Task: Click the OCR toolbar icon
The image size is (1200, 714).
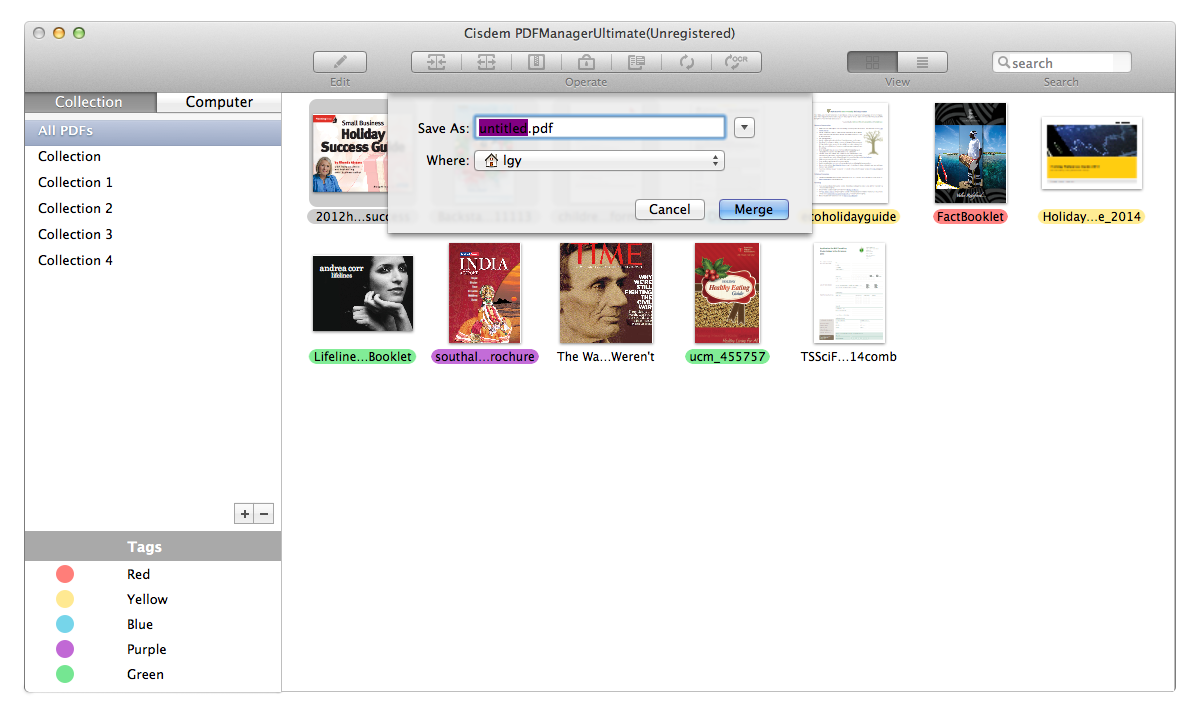Action: click(737, 62)
